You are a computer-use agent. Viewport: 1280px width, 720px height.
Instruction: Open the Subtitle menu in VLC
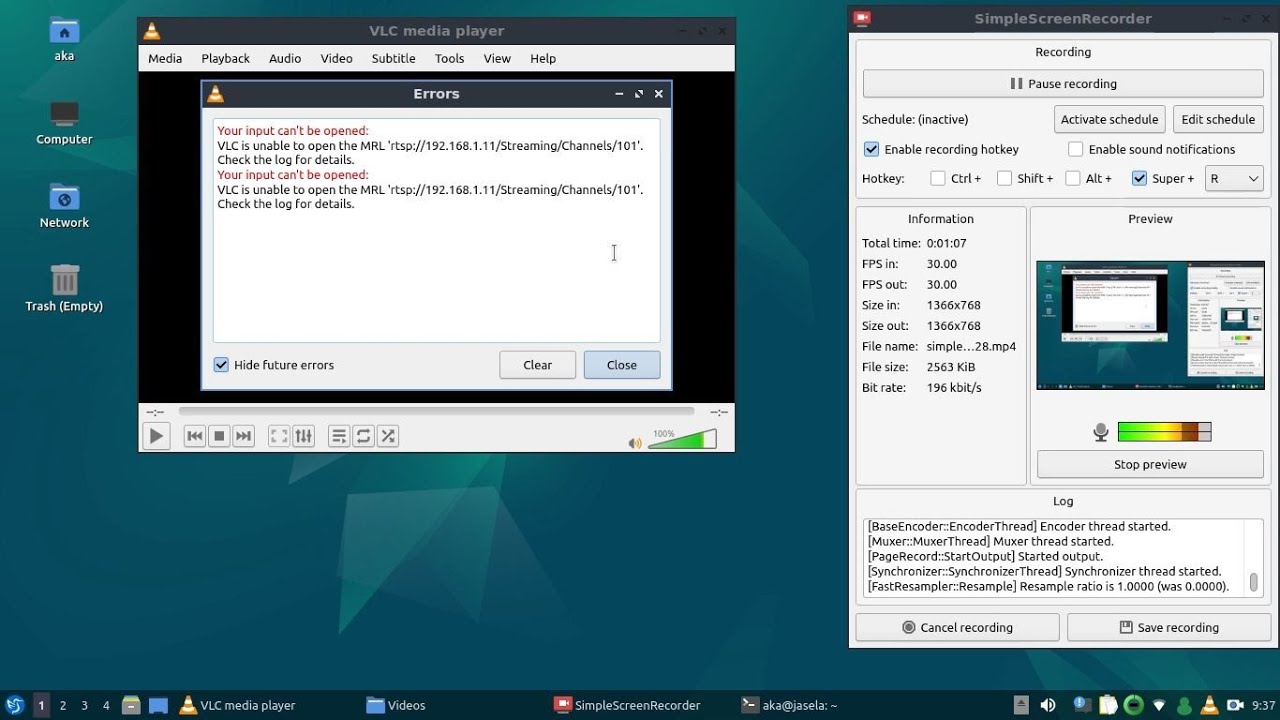pyautogui.click(x=393, y=58)
